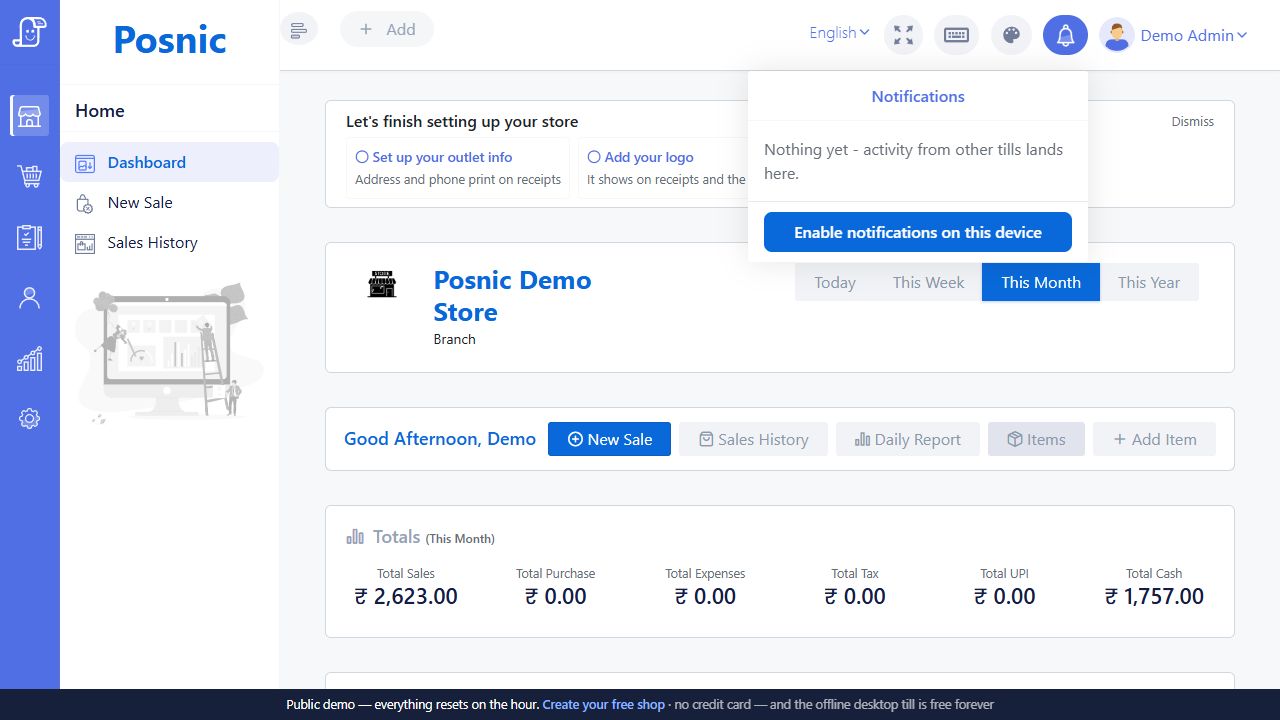Viewport: 1280px width, 720px height.
Task: Close notifications using the bell icon
Action: tap(1066, 35)
